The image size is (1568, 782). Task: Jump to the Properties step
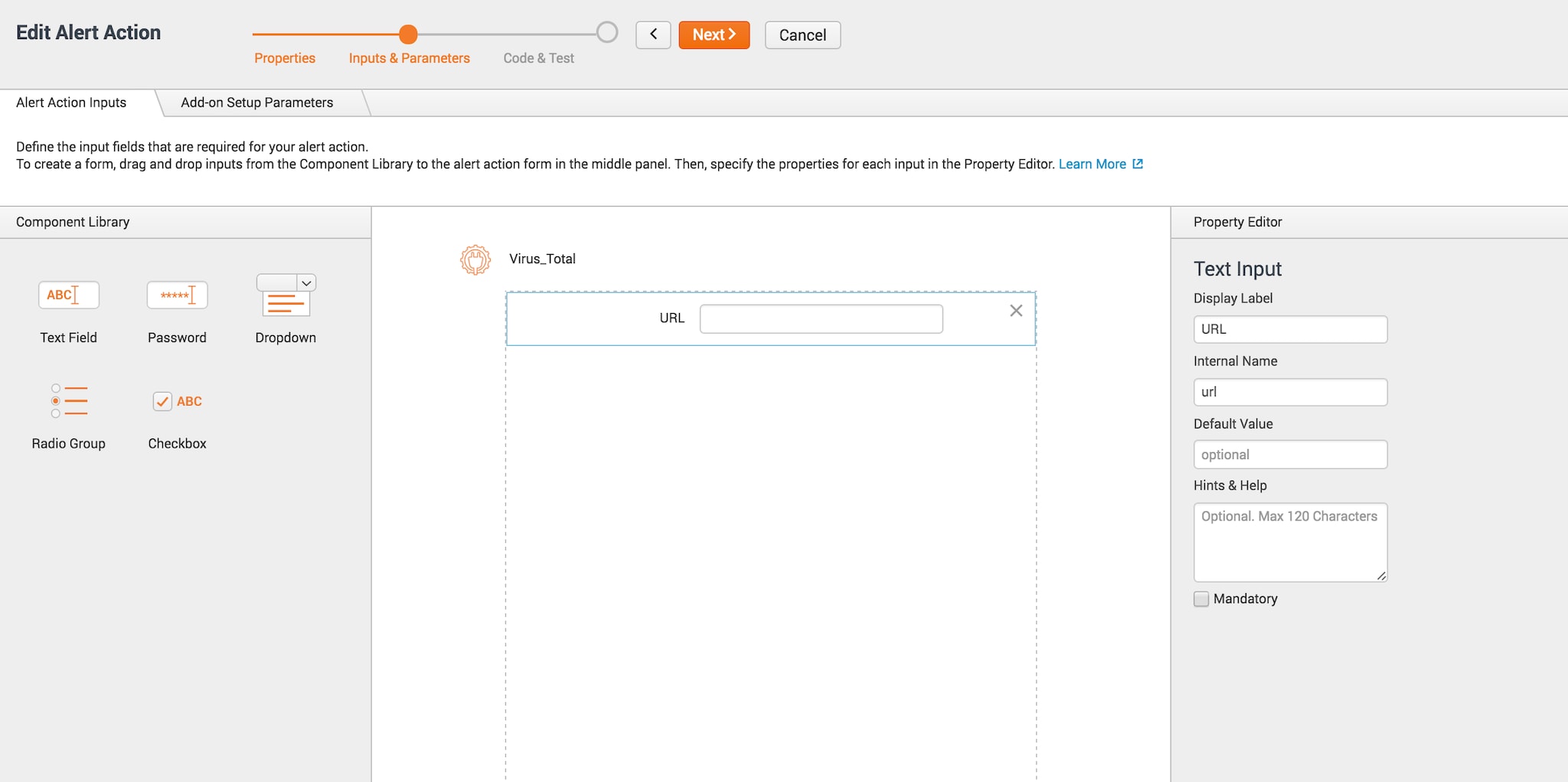(x=285, y=58)
